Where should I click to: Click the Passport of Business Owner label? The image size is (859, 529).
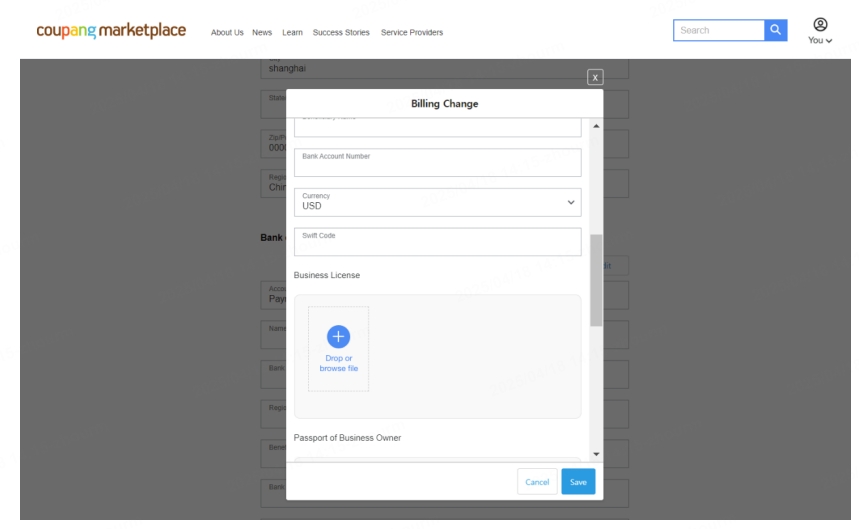pos(347,438)
